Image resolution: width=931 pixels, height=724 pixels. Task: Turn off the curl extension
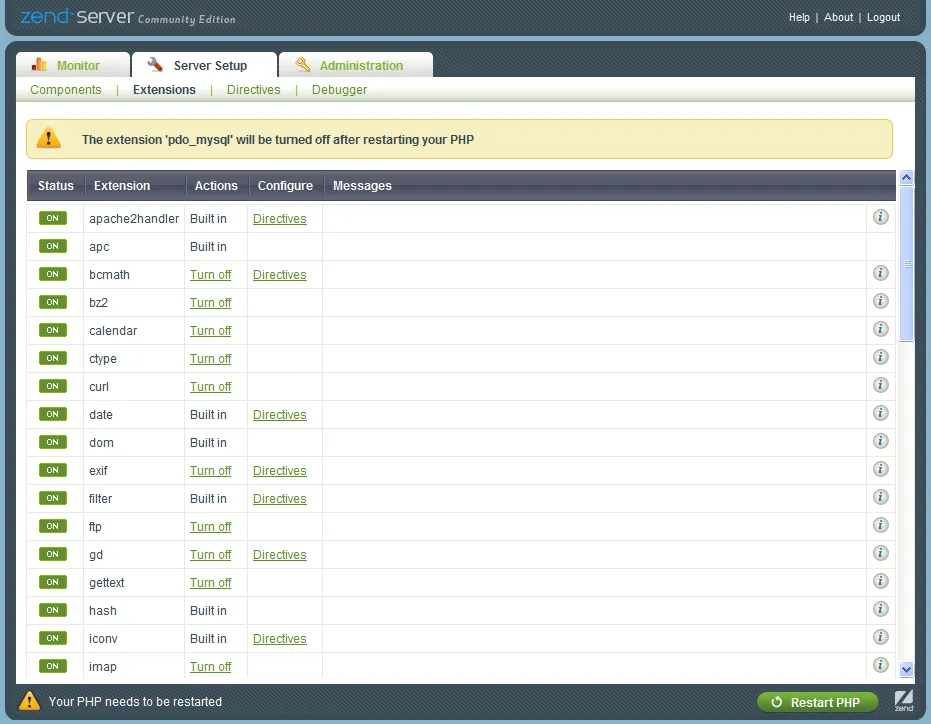[x=210, y=387]
